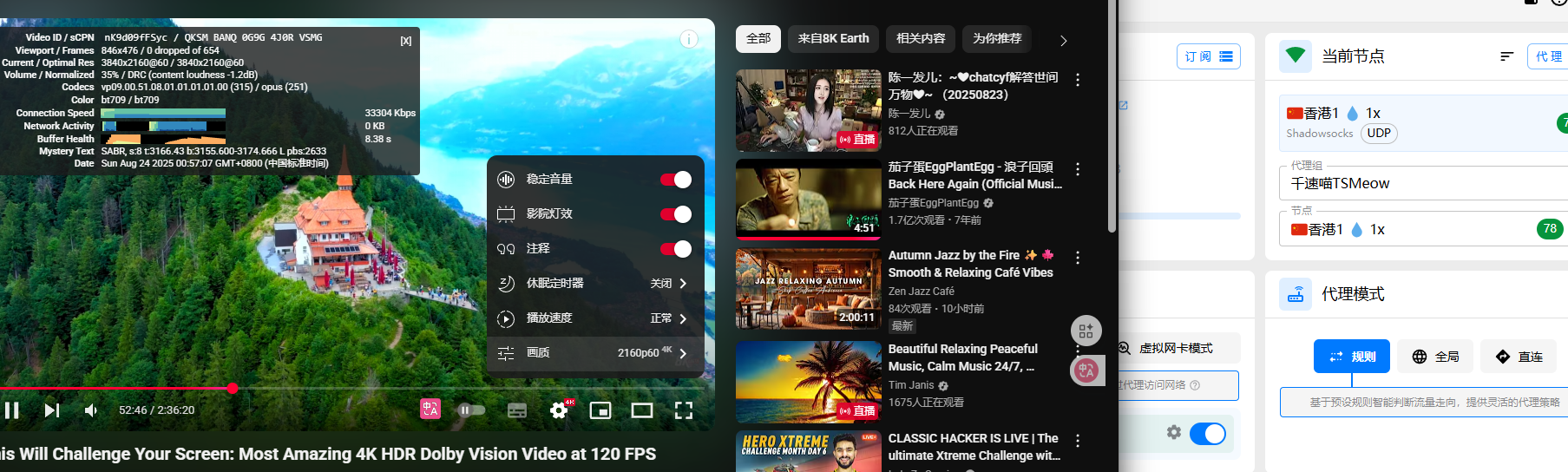Viewport: 1568px width, 472px height.
Task: Open the more-options dots for CLASSIC HACKER video
Action: (x=1078, y=441)
